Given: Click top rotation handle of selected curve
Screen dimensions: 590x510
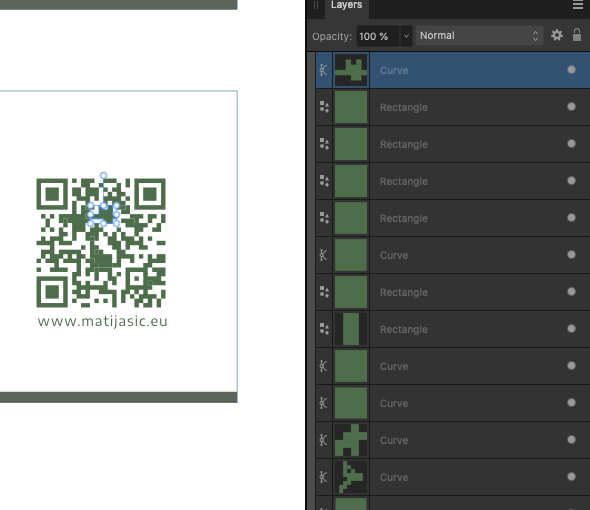Looking at the screenshot, I should click(103, 175).
